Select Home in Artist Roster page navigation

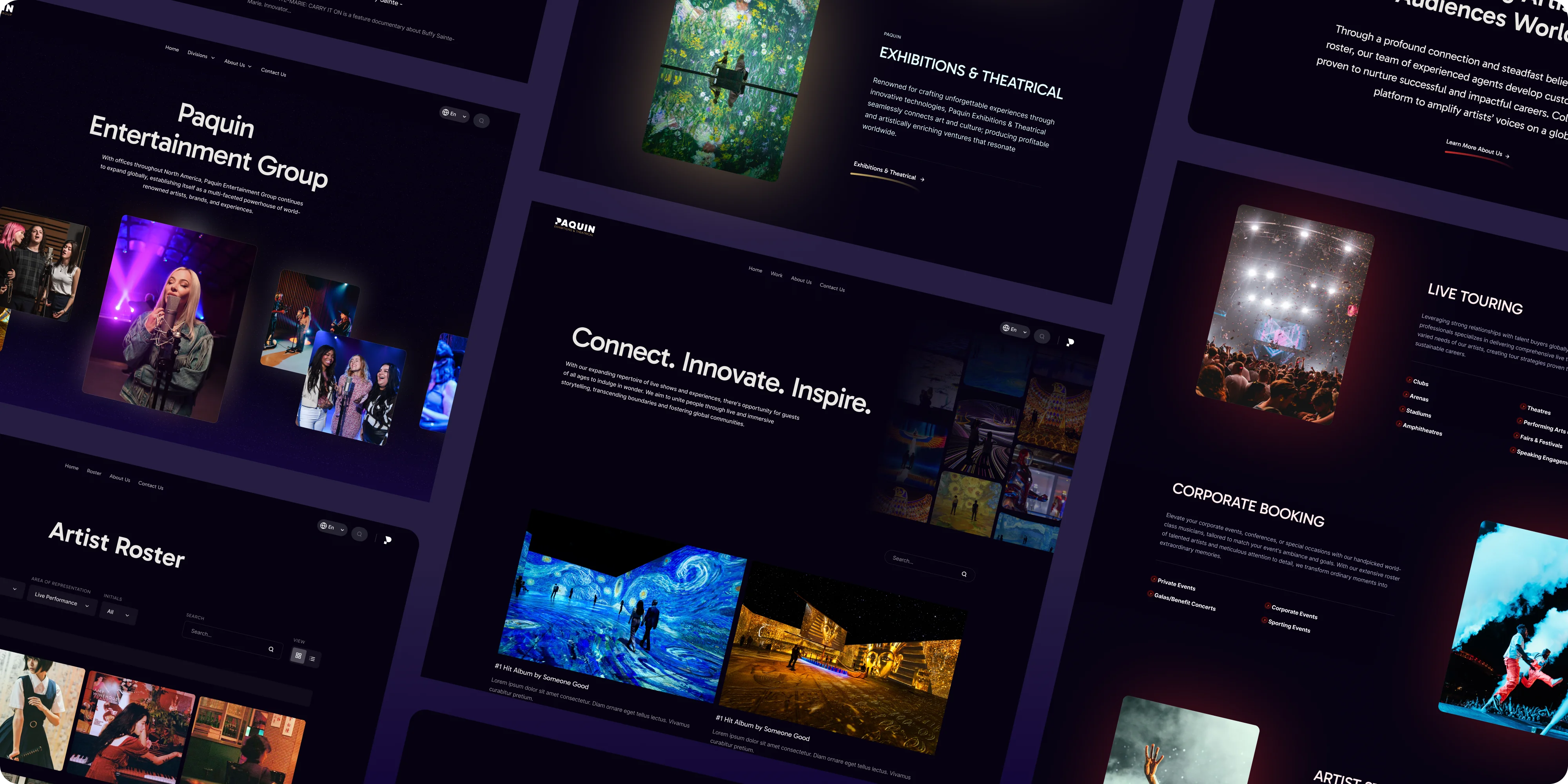click(x=72, y=467)
